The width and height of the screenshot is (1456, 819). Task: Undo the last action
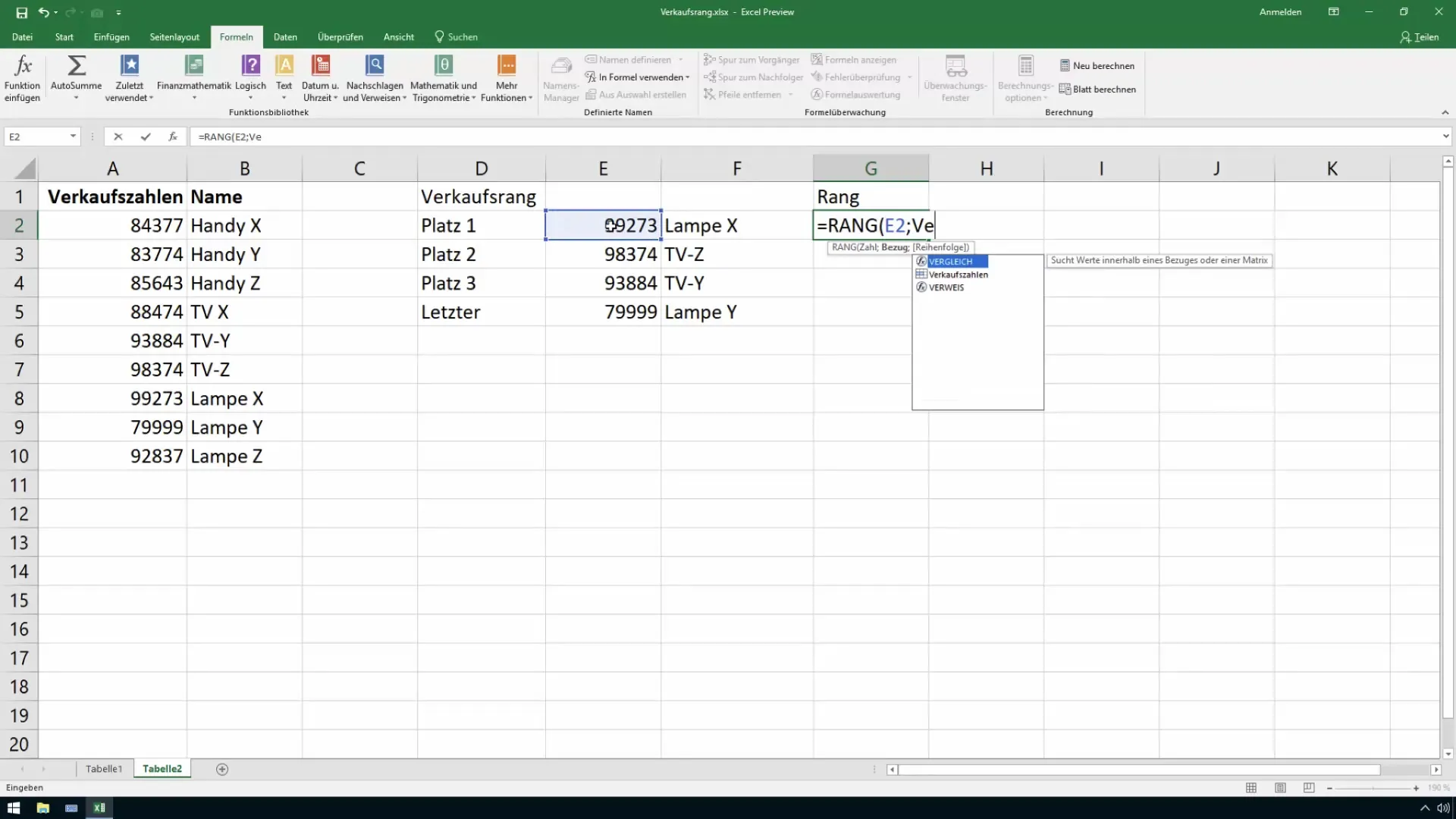pos(44,12)
